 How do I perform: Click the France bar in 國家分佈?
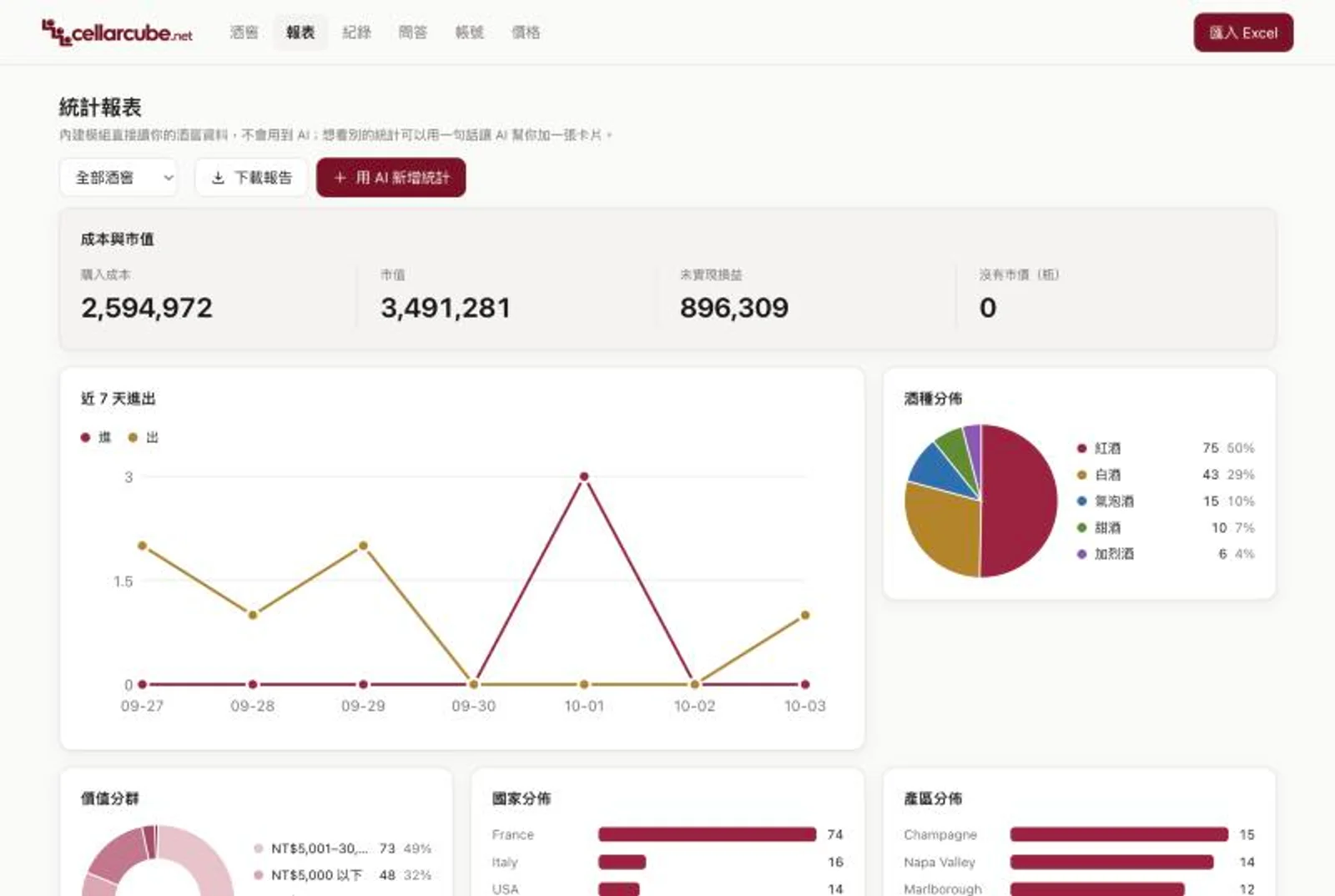point(707,834)
